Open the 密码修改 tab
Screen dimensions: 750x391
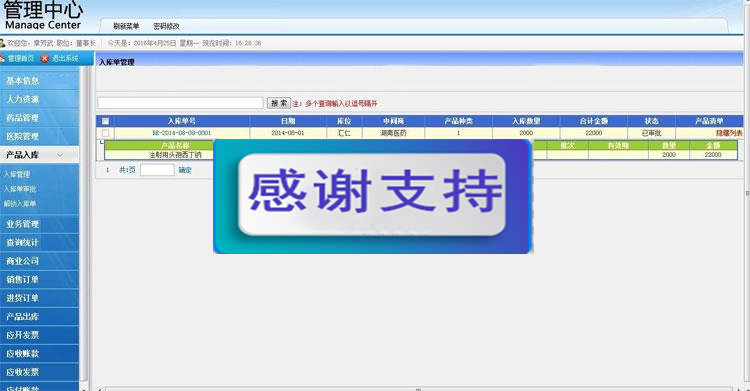click(166, 26)
